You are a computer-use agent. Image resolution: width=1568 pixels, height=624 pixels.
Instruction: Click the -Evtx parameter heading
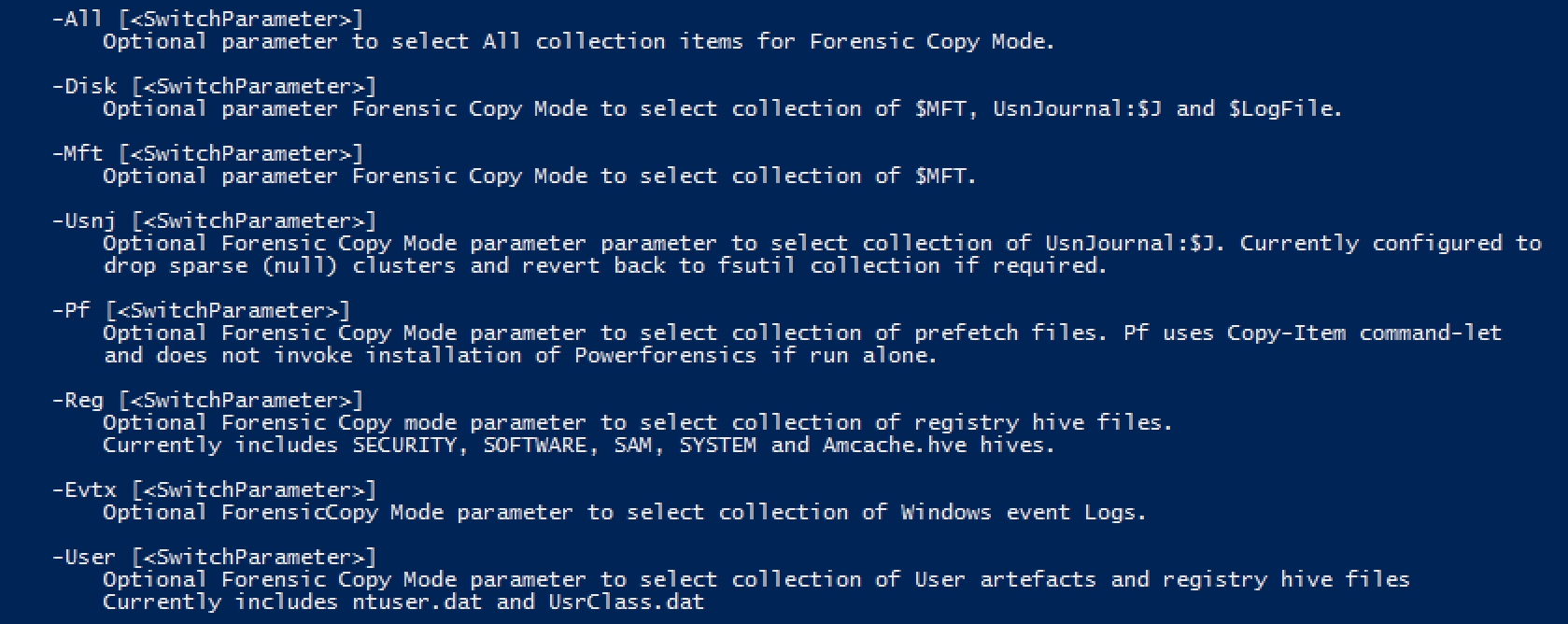(x=84, y=489)
